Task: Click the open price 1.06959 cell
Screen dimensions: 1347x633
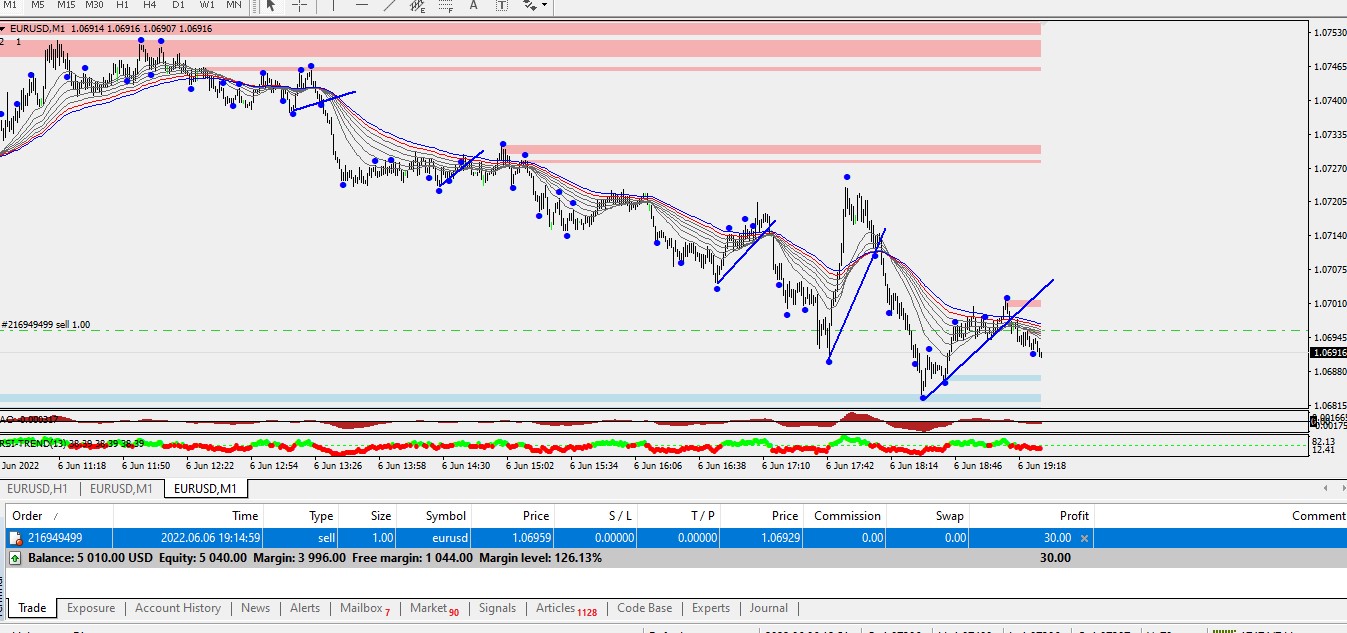Action: (531, 538)
